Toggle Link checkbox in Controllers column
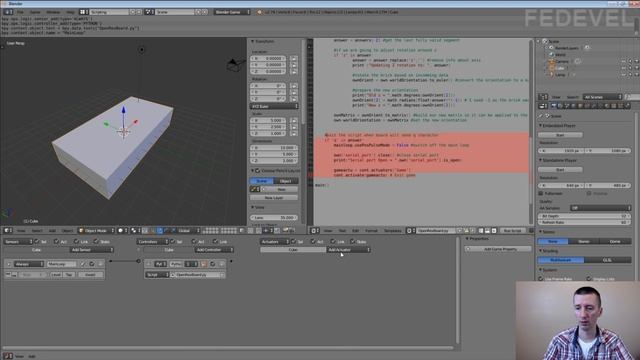Image resolution: width=640 pixels, height=360 pixels. (x=215, y=242)
